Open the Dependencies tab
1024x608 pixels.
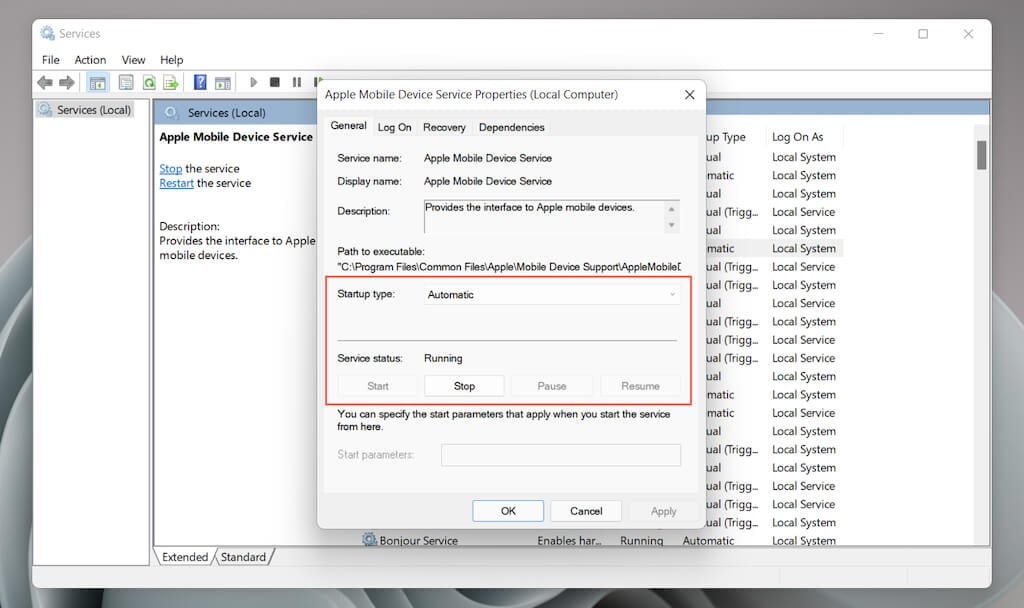[511, 127]
